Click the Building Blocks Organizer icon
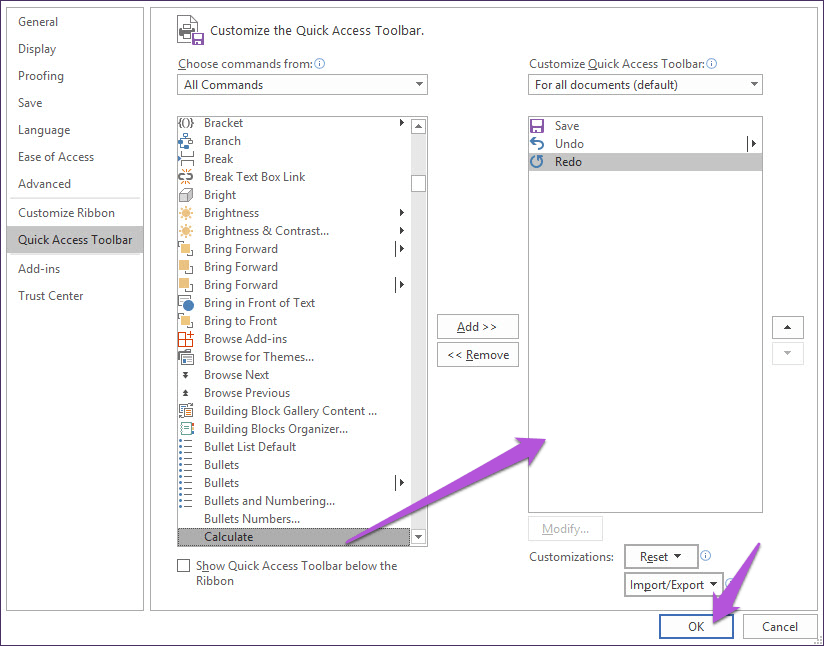This screenshot has height=646, width=824. (186, 429)
